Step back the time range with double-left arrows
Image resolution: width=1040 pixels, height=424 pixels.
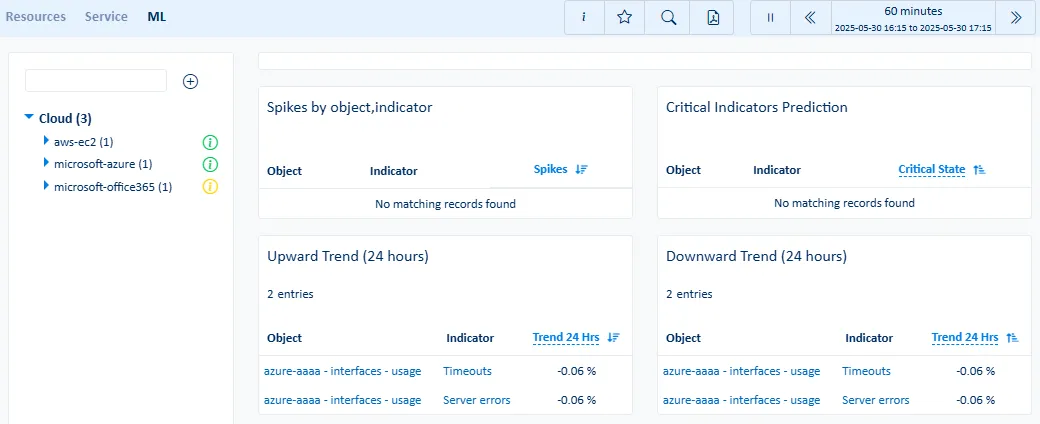[810, 18]
